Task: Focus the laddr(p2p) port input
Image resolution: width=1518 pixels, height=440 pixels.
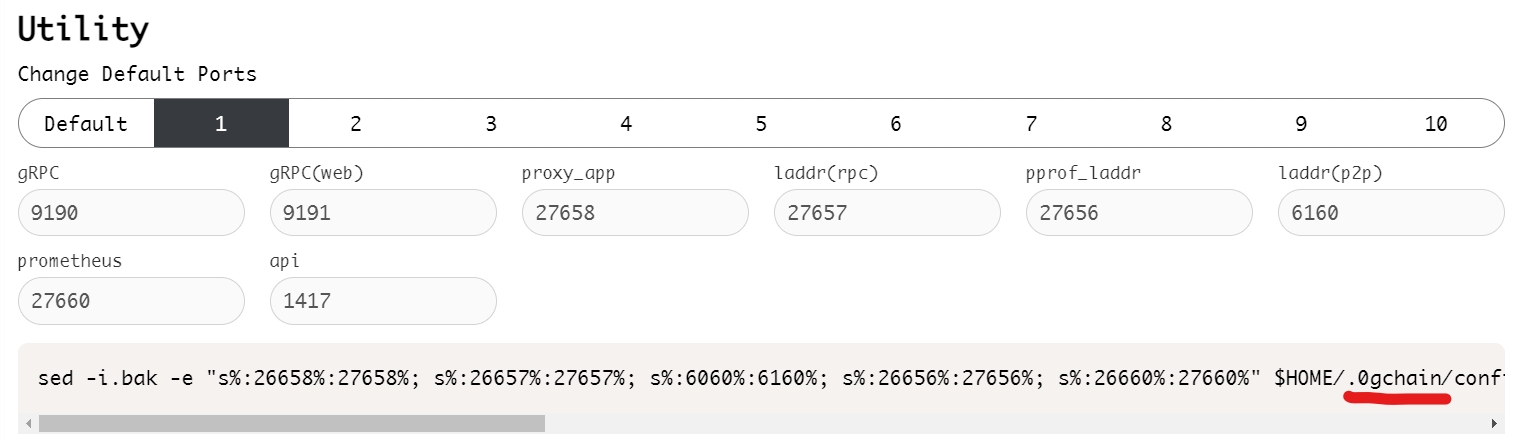Action: point(1391,213)
